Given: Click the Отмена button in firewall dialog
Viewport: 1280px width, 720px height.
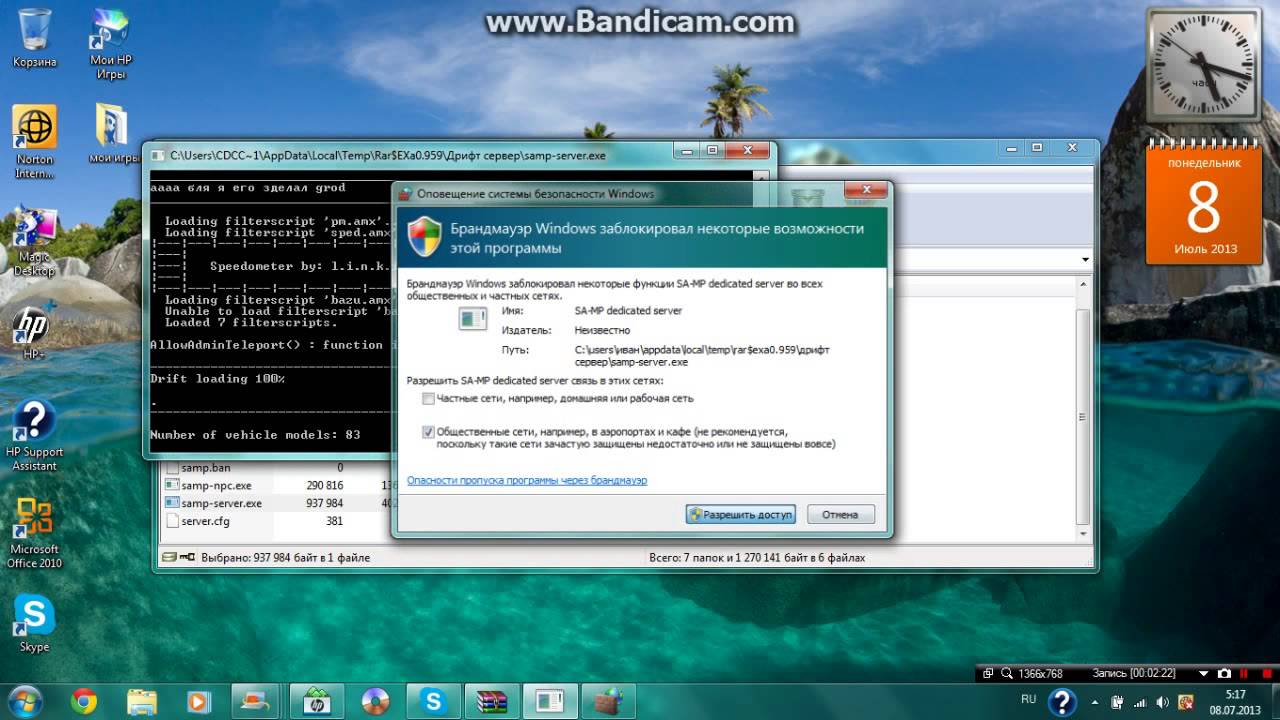Looking at the screenshot, I should 840,514.
